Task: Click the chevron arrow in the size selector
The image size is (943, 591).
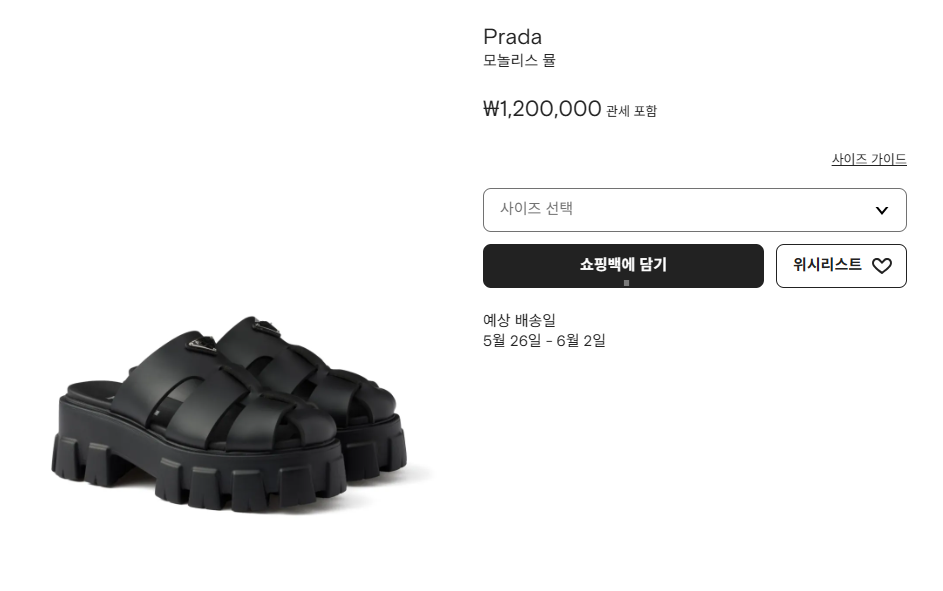Action: (882, 210)
